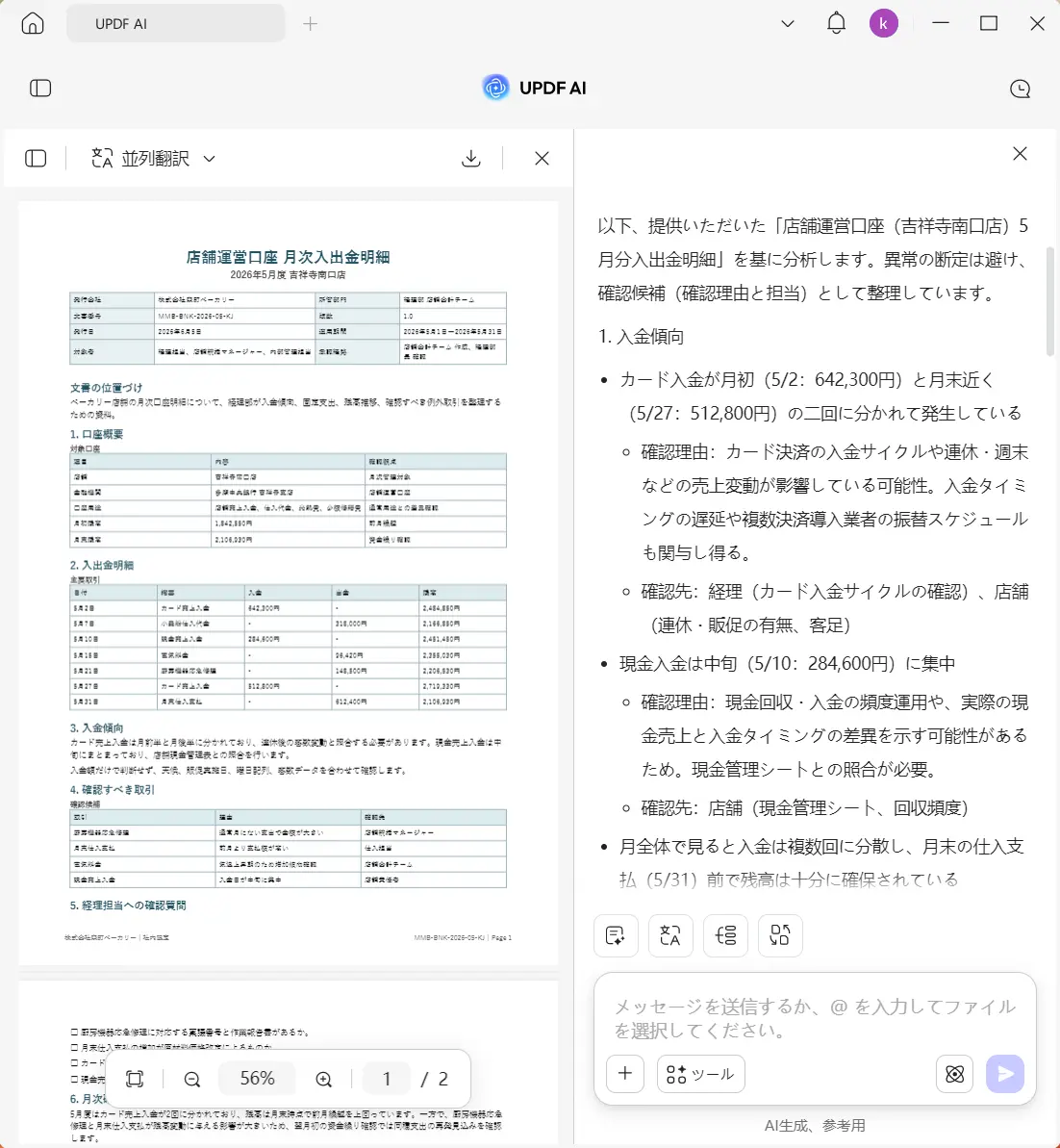Click the '4. 確認すべき取引' heading in PDF

tap(113, 789)
